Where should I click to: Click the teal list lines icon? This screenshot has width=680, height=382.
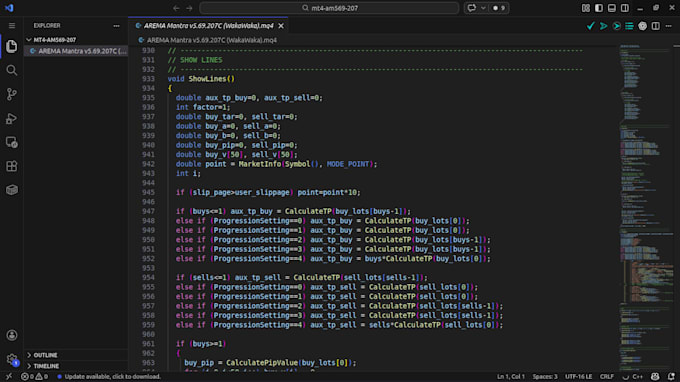(x=629, y=26)
